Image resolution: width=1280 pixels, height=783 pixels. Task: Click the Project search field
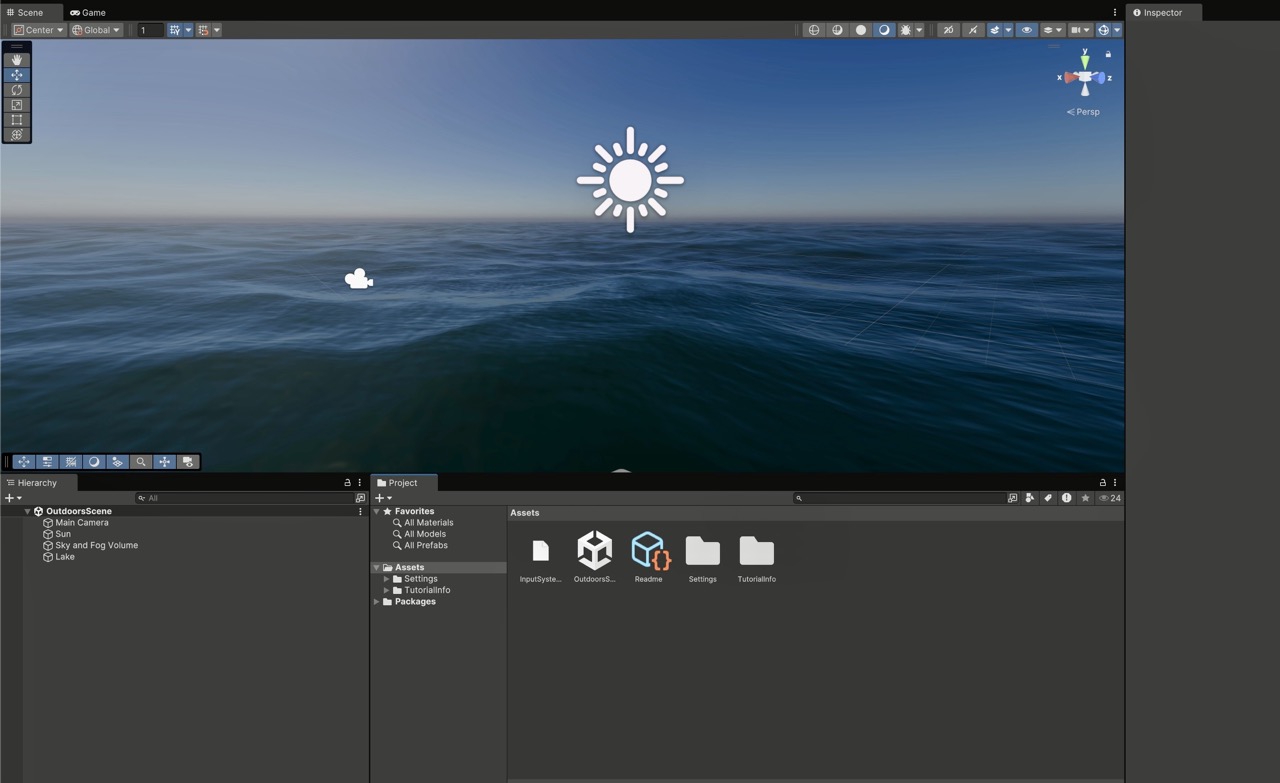click(900, 498)
